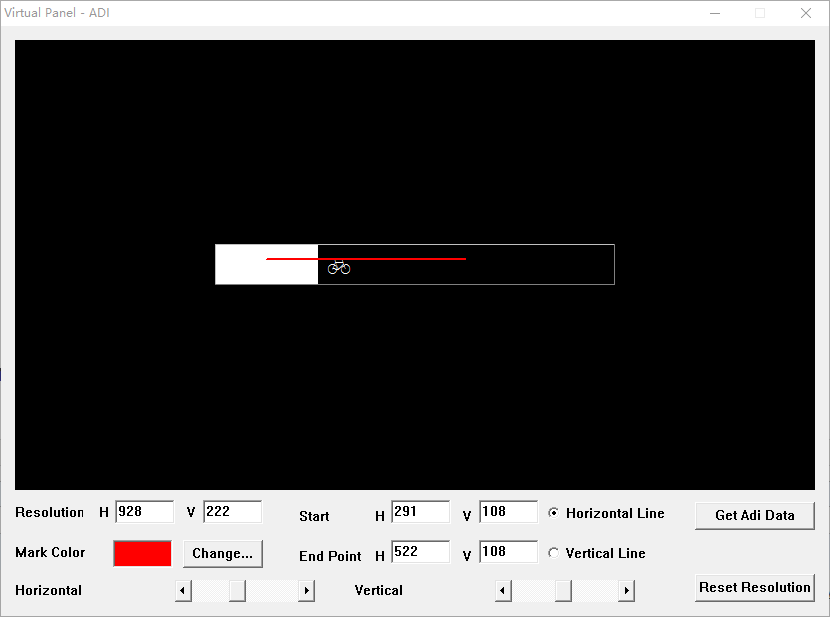Click the End Point H input field
The height and width of the screenshot is (617, 830).
[x=421, y=552]
